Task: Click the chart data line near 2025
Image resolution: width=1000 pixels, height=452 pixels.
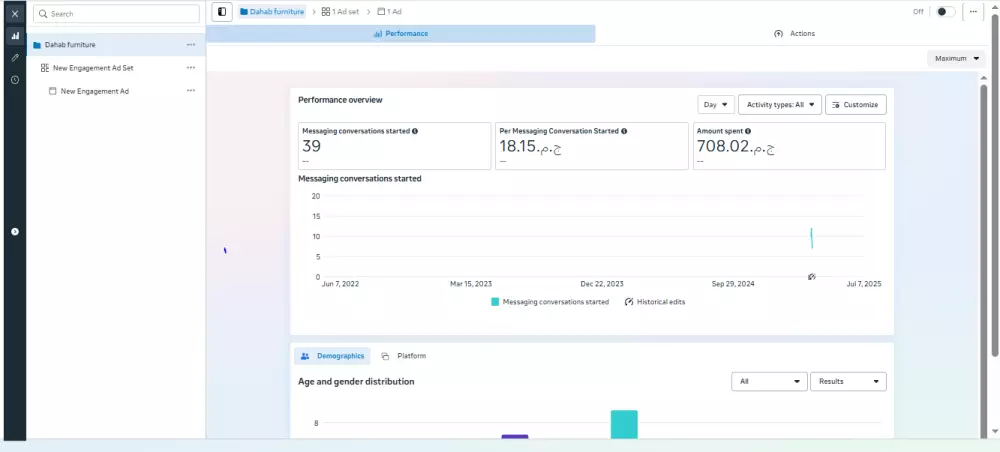Action: [811, 238]
